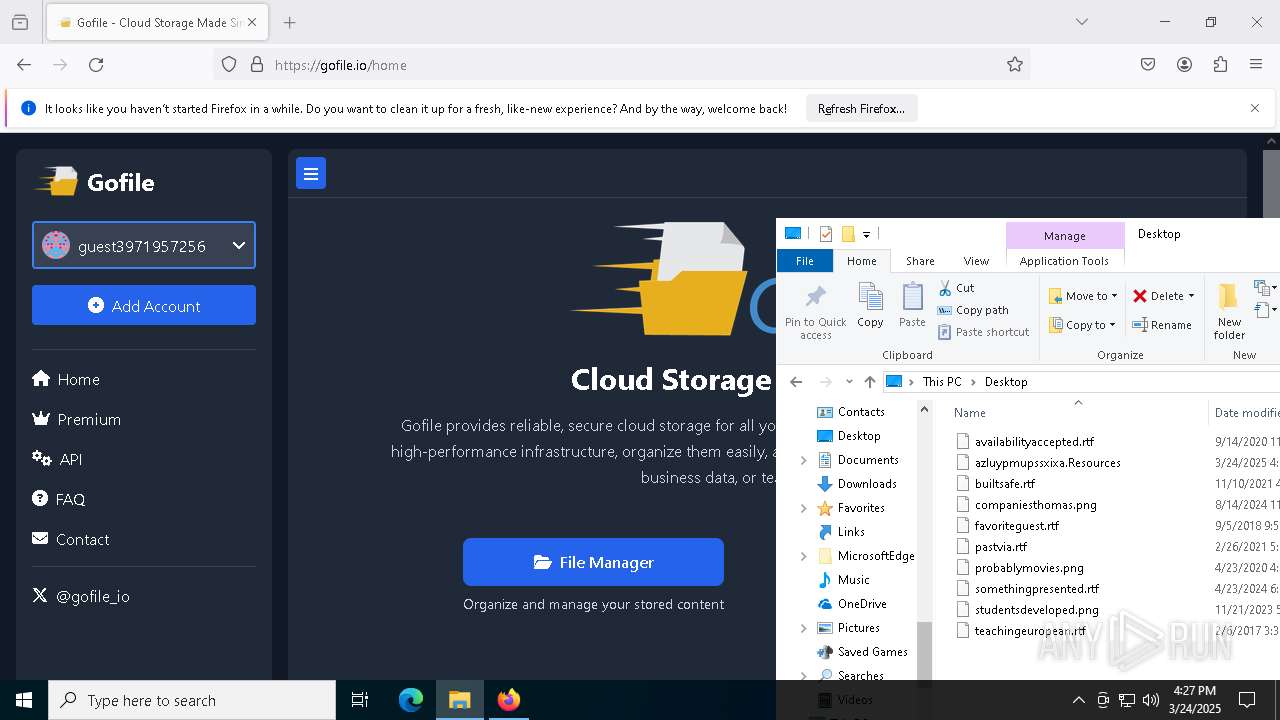Screen dimensions: 1280x720
Task: Open the Manage contextual tab
Action: [x=1064, y=236]
